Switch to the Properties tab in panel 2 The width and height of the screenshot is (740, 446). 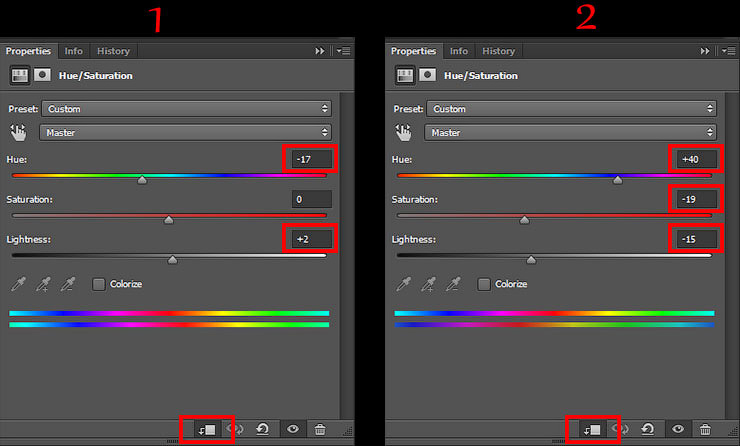[413, 51]
